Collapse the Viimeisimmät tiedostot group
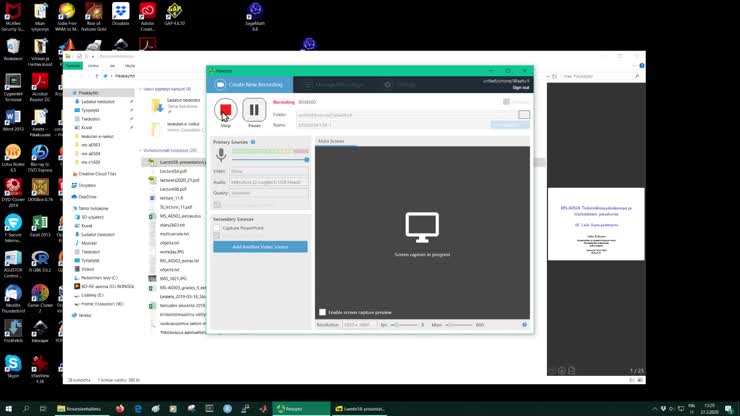Viewport: 740px width, 416px height. coord(140,150)
